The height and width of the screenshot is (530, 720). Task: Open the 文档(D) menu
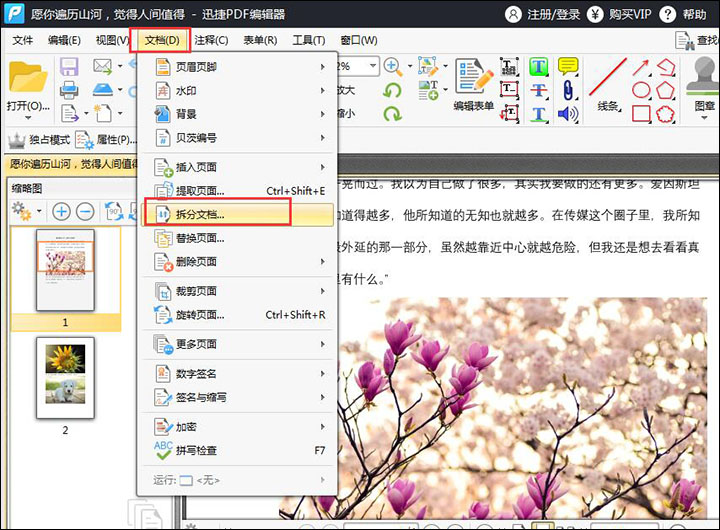(x=161, y=40)
